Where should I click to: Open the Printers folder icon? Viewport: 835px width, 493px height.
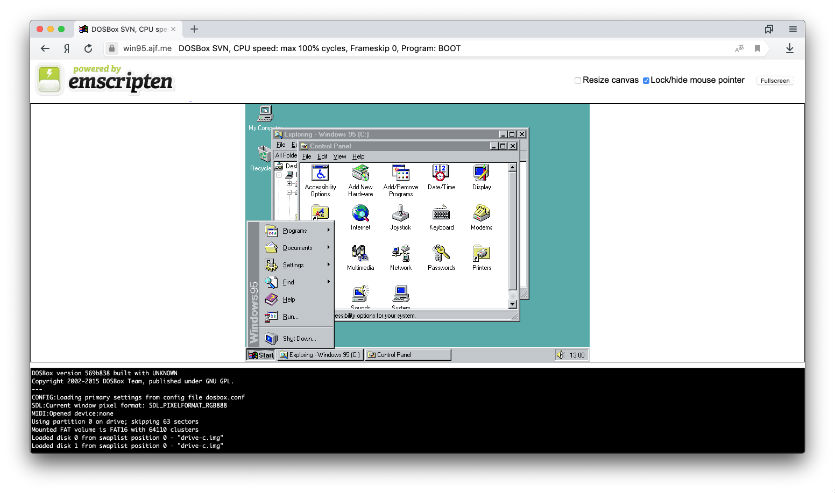click(481, 255)
